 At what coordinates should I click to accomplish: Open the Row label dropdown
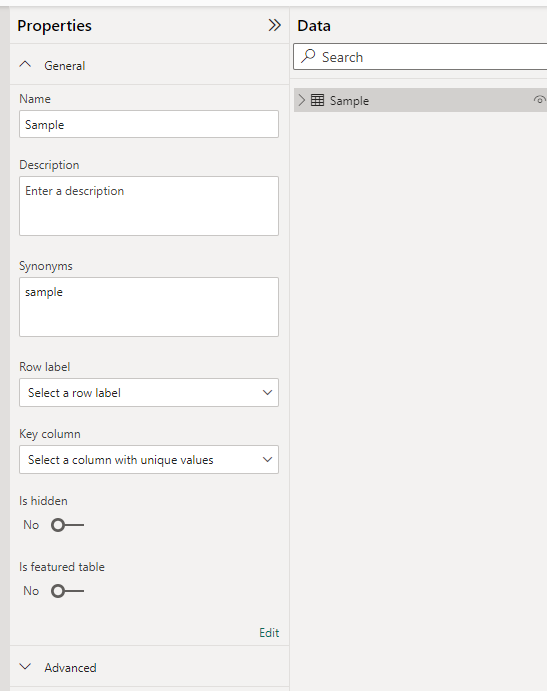coord(149,393)
